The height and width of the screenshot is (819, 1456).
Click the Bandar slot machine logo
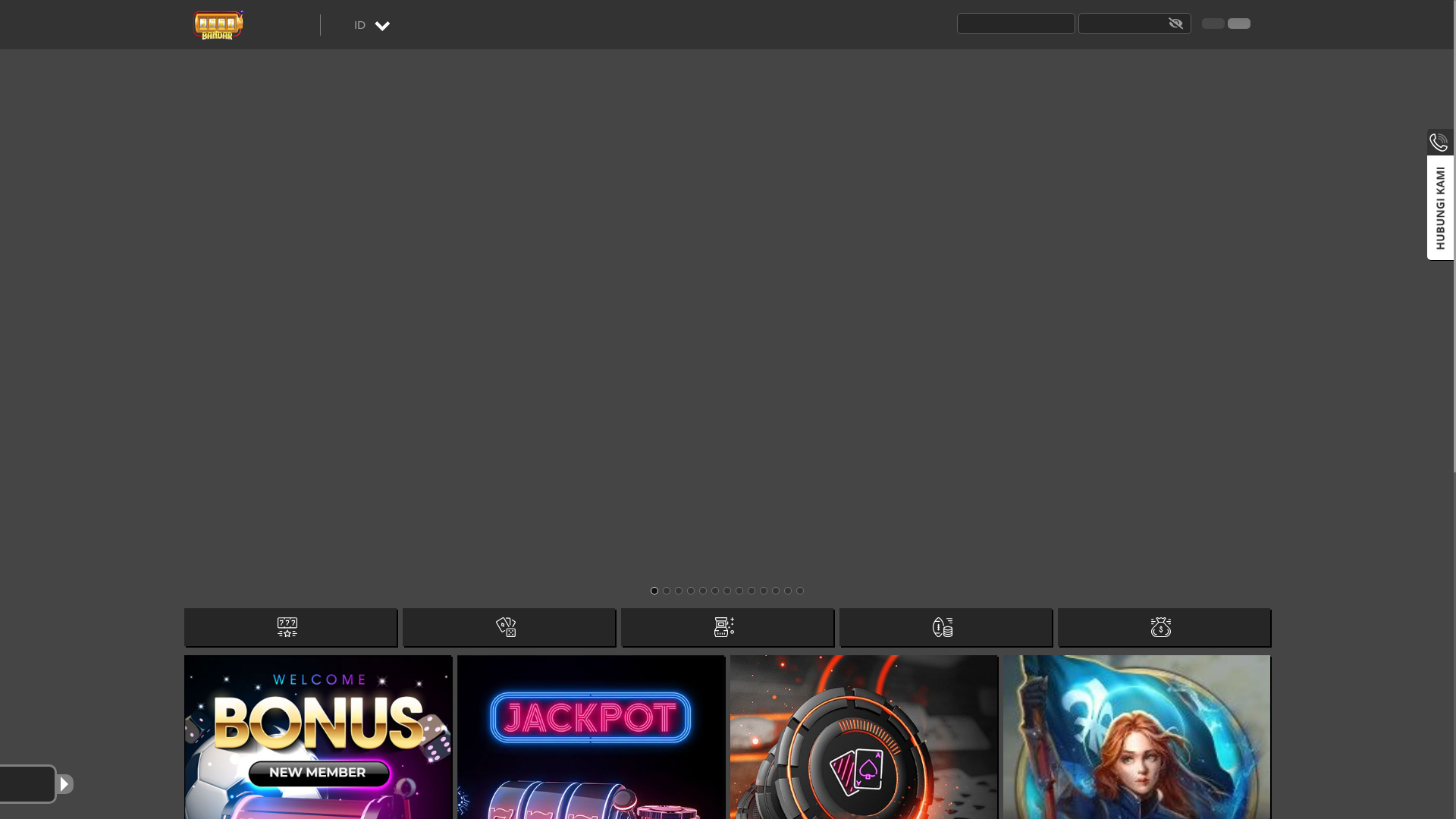tap(218, 25)
